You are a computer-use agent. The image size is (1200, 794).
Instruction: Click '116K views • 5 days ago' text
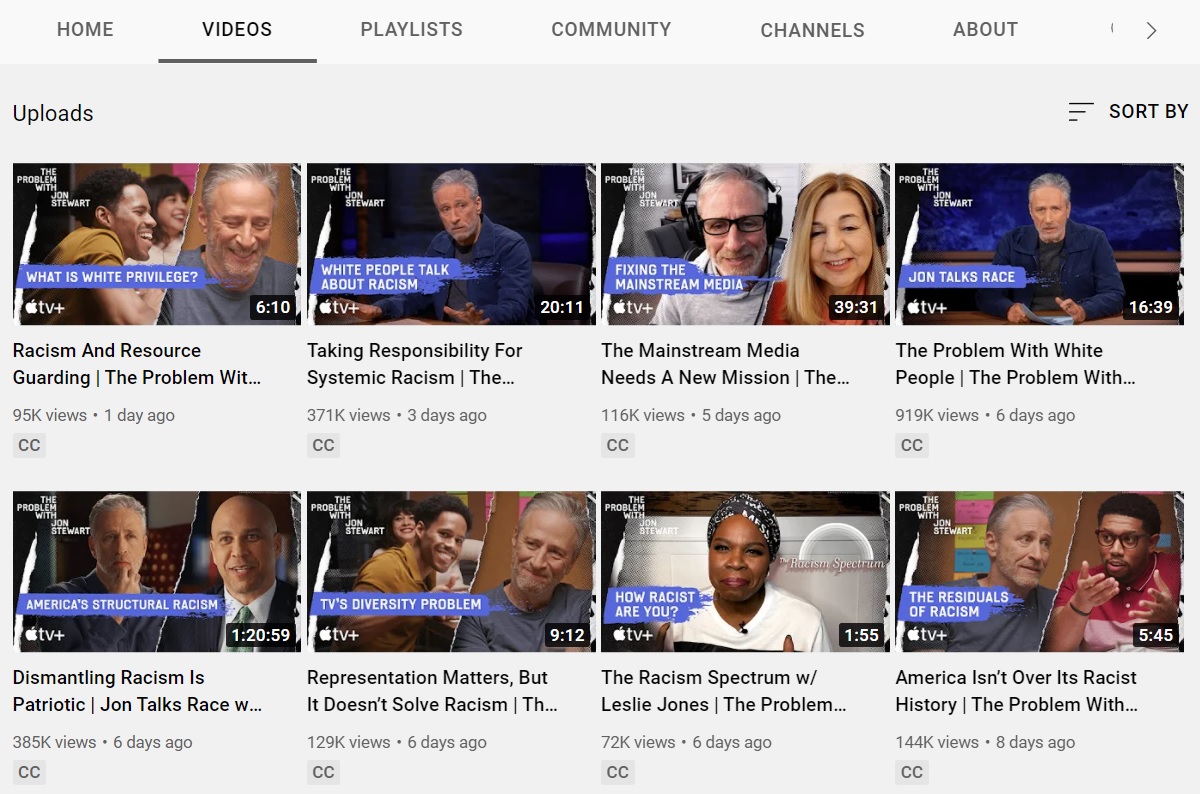691,415
